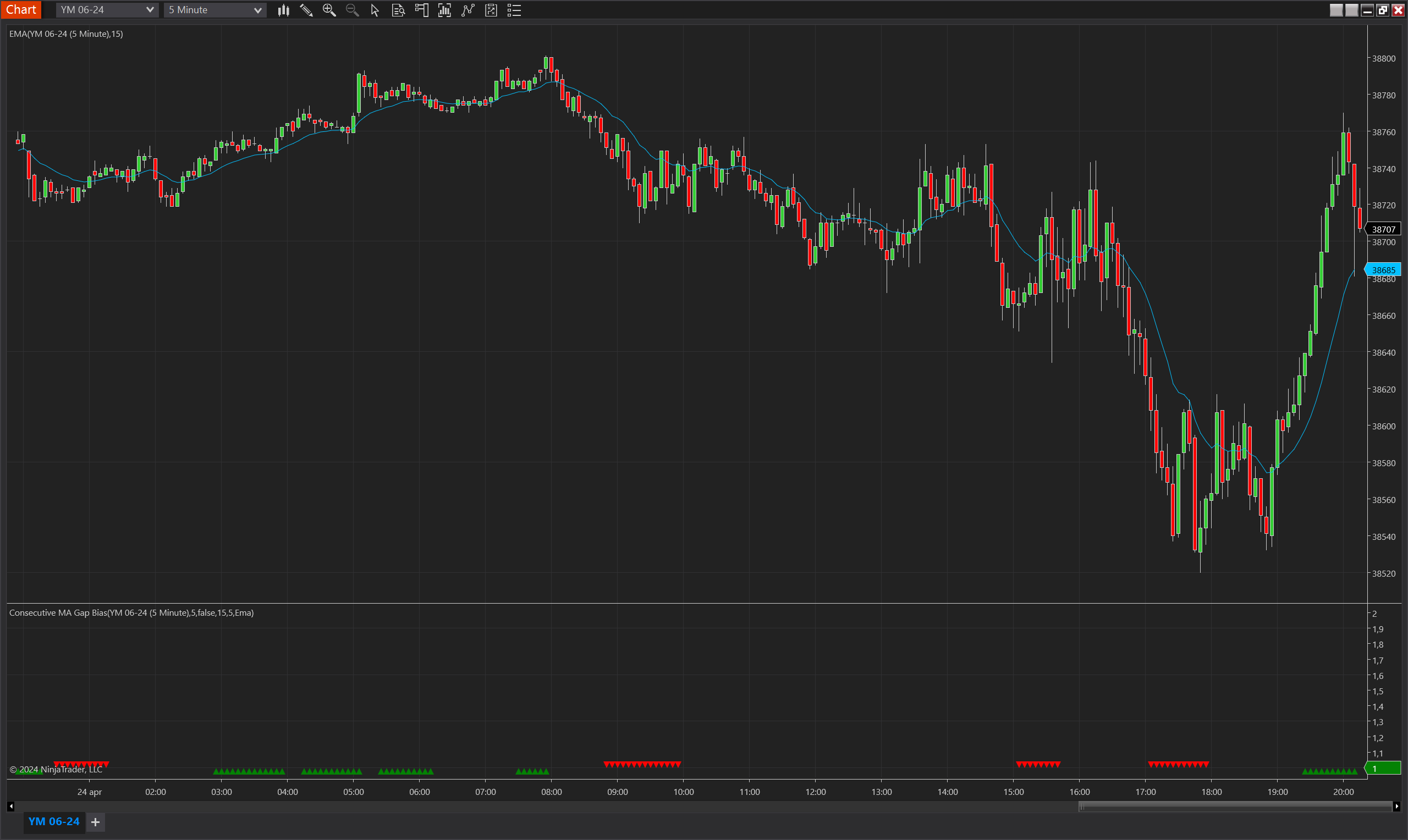Click the © 2024 NinjaTrader, LLC text
Image resolution: width=1408 pixels, height=840 pixels.
(x=56, y=769)
